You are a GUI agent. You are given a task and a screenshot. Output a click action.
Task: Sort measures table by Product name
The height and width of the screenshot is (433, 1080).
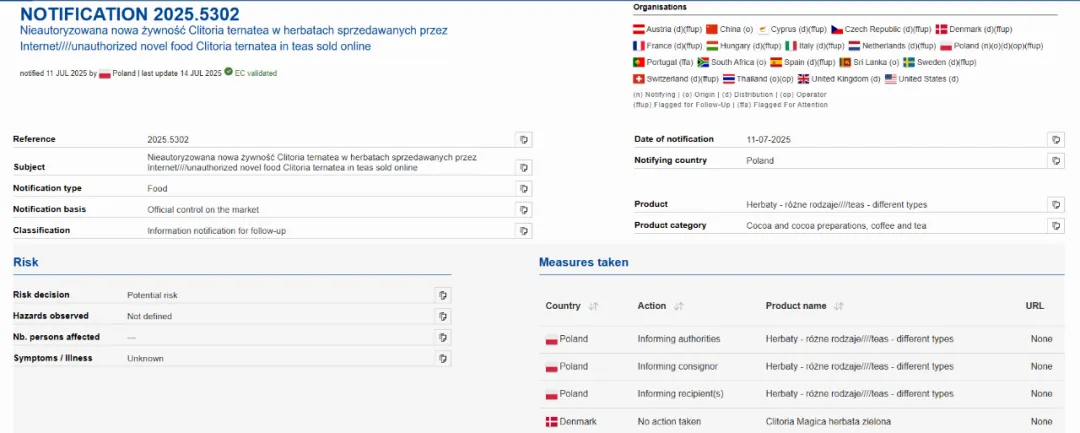[838, 306]
